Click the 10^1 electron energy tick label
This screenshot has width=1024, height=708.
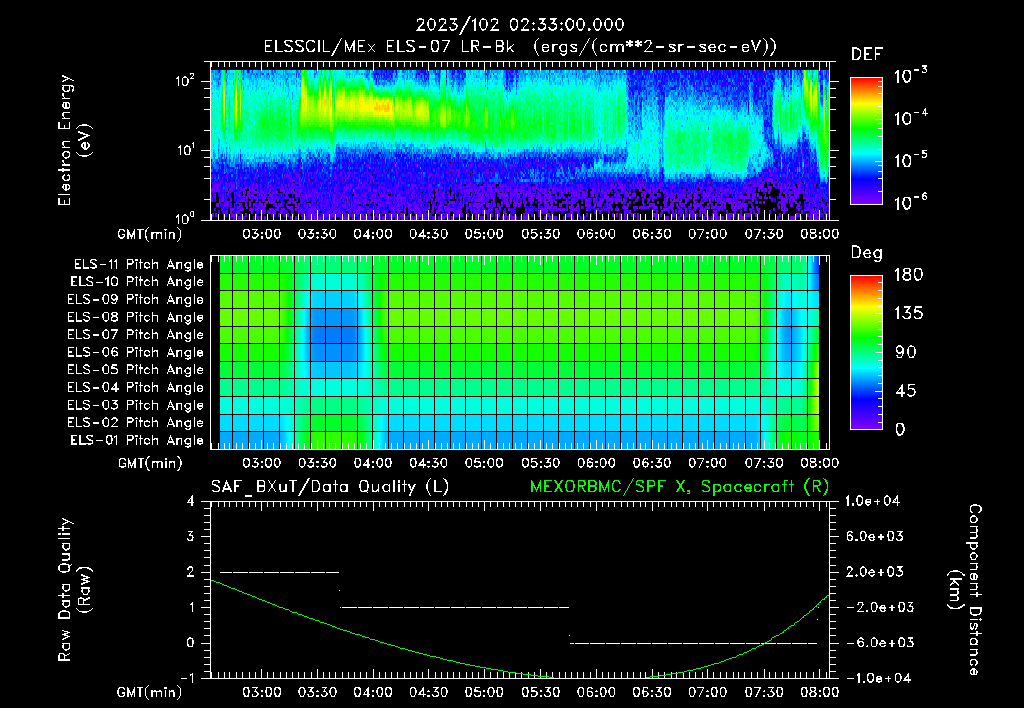[185, 150]
